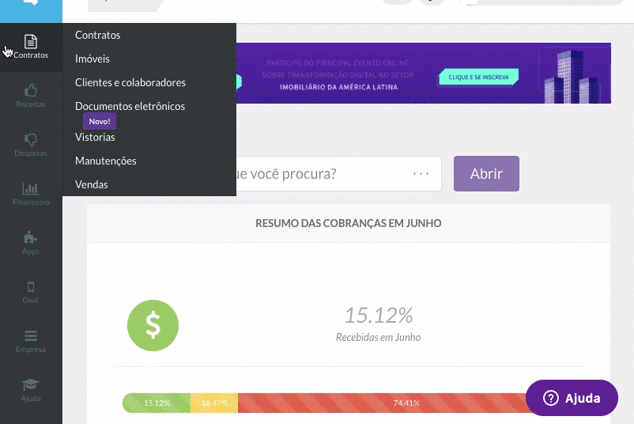Open the Receitas thumbs-up icon
Screen dimensions: 634x424
pos(31,94)
